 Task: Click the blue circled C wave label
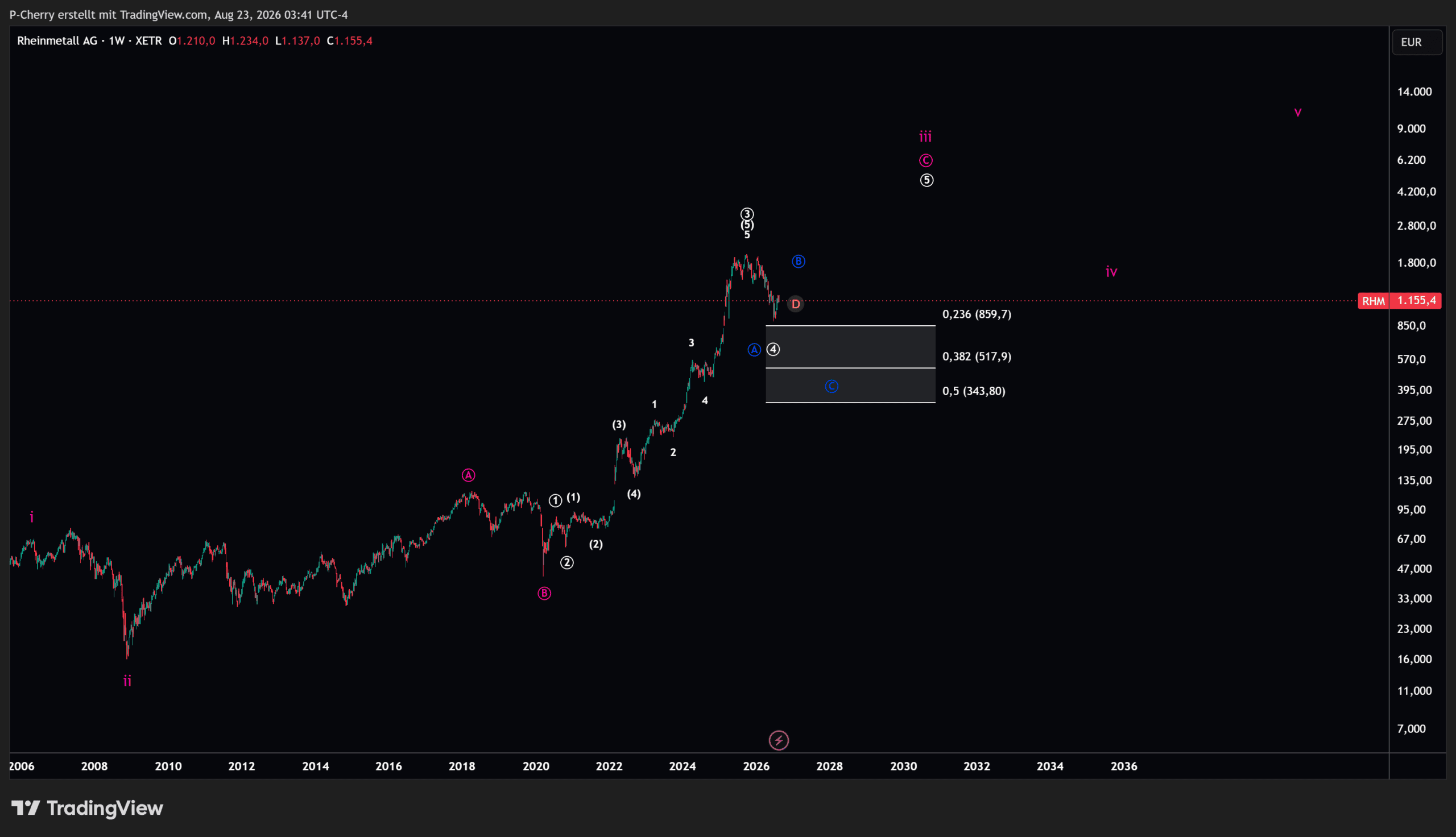pyautogui.click(x=832, y=386)
